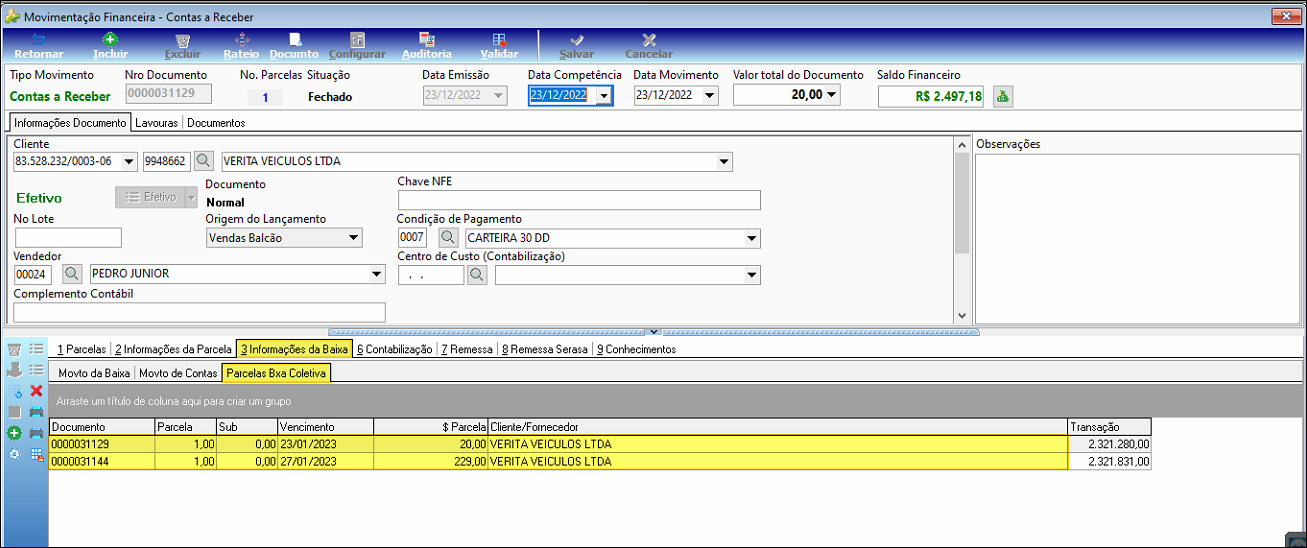
Task: Collapse panel using the splitter arrow
Action: pos(653,331)
